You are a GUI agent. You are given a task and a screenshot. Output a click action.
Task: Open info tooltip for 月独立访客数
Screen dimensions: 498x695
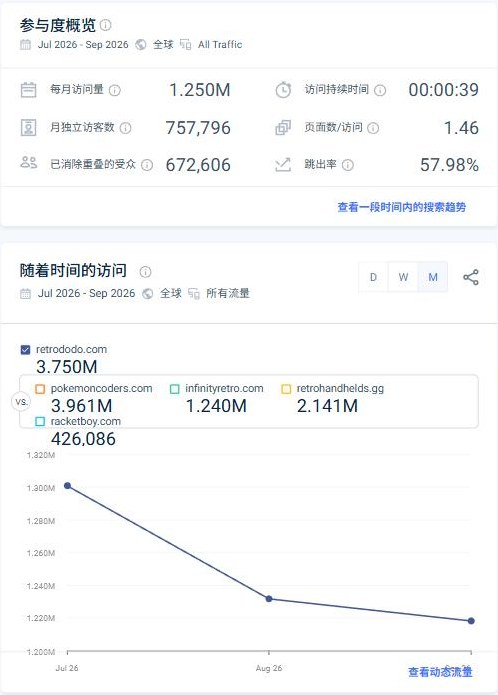coord(126,128)
